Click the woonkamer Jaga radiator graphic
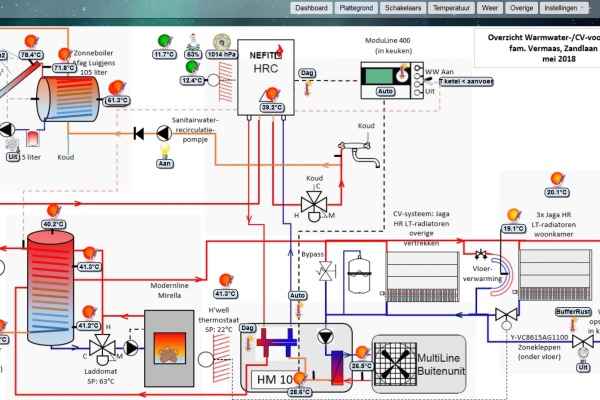The height and width of the screenshot is (400, 600). point(555,274)
